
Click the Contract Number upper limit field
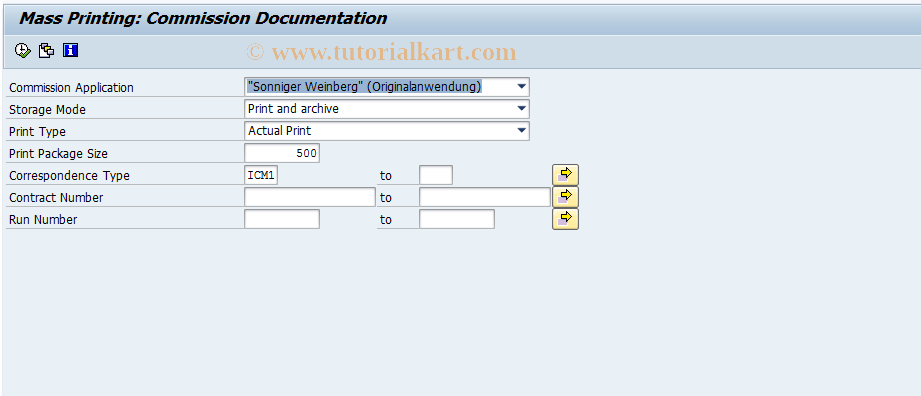coord(485,197)
